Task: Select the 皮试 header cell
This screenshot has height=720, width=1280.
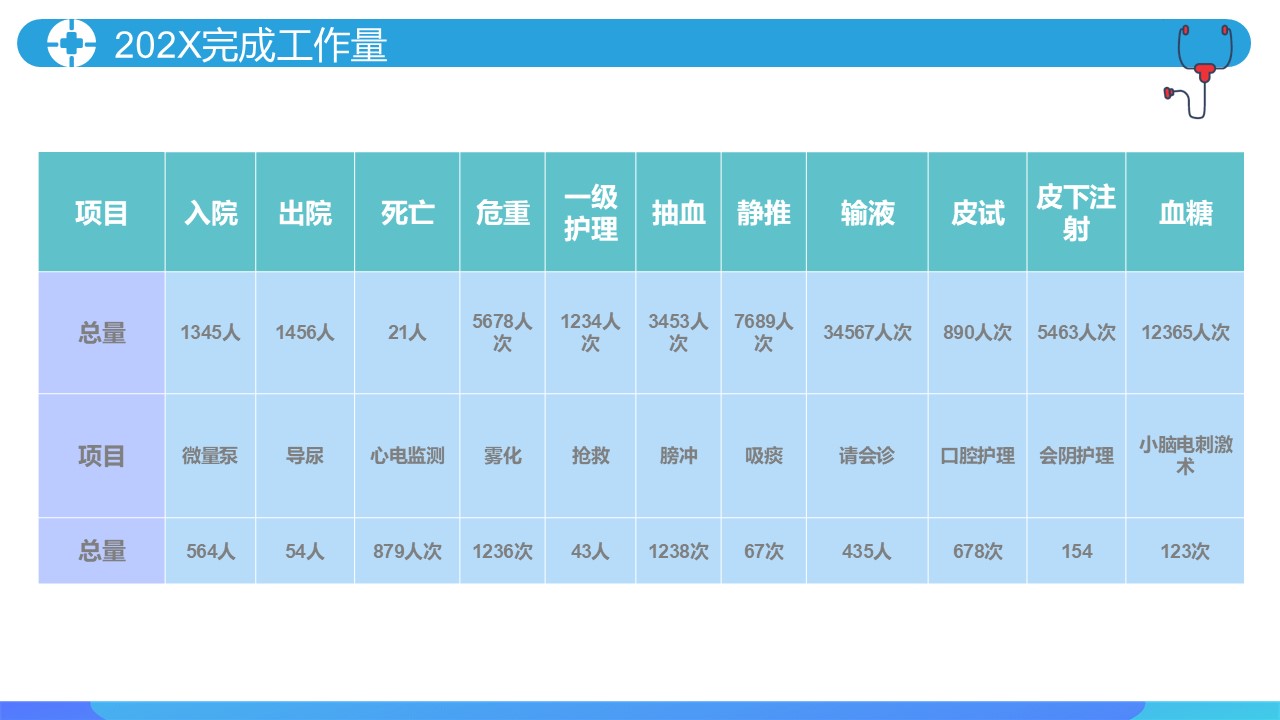Action: [x=978, y=212]
